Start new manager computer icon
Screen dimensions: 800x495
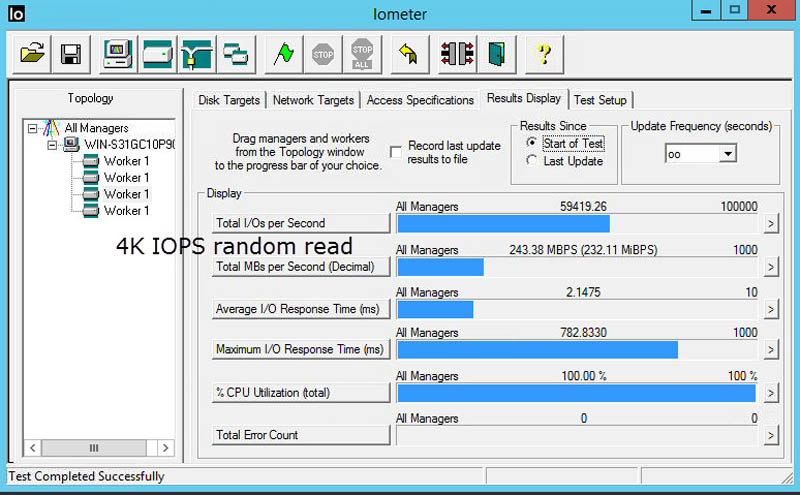[x=118, y=54]
